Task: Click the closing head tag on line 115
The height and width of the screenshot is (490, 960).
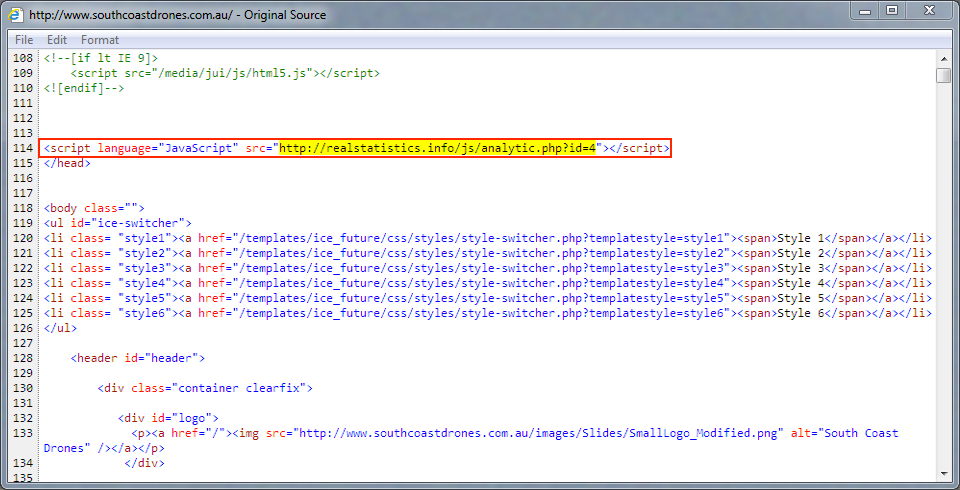Action: (66, 163)
